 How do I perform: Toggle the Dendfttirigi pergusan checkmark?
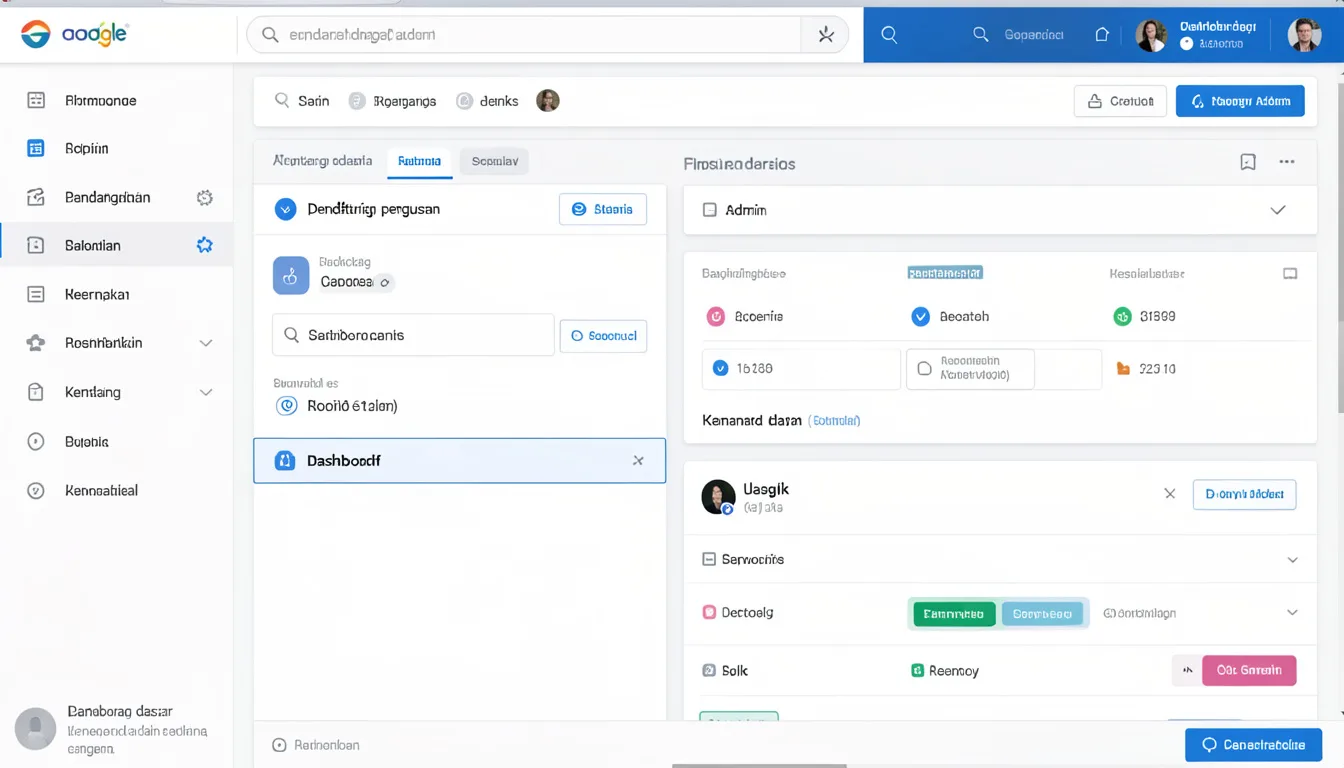click(285, 209)
